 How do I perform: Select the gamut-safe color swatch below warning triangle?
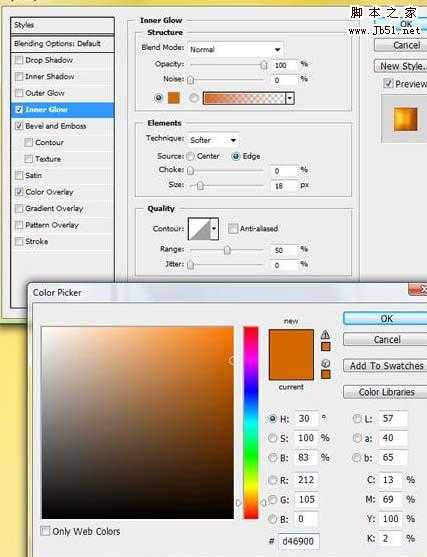coord(326,346)
